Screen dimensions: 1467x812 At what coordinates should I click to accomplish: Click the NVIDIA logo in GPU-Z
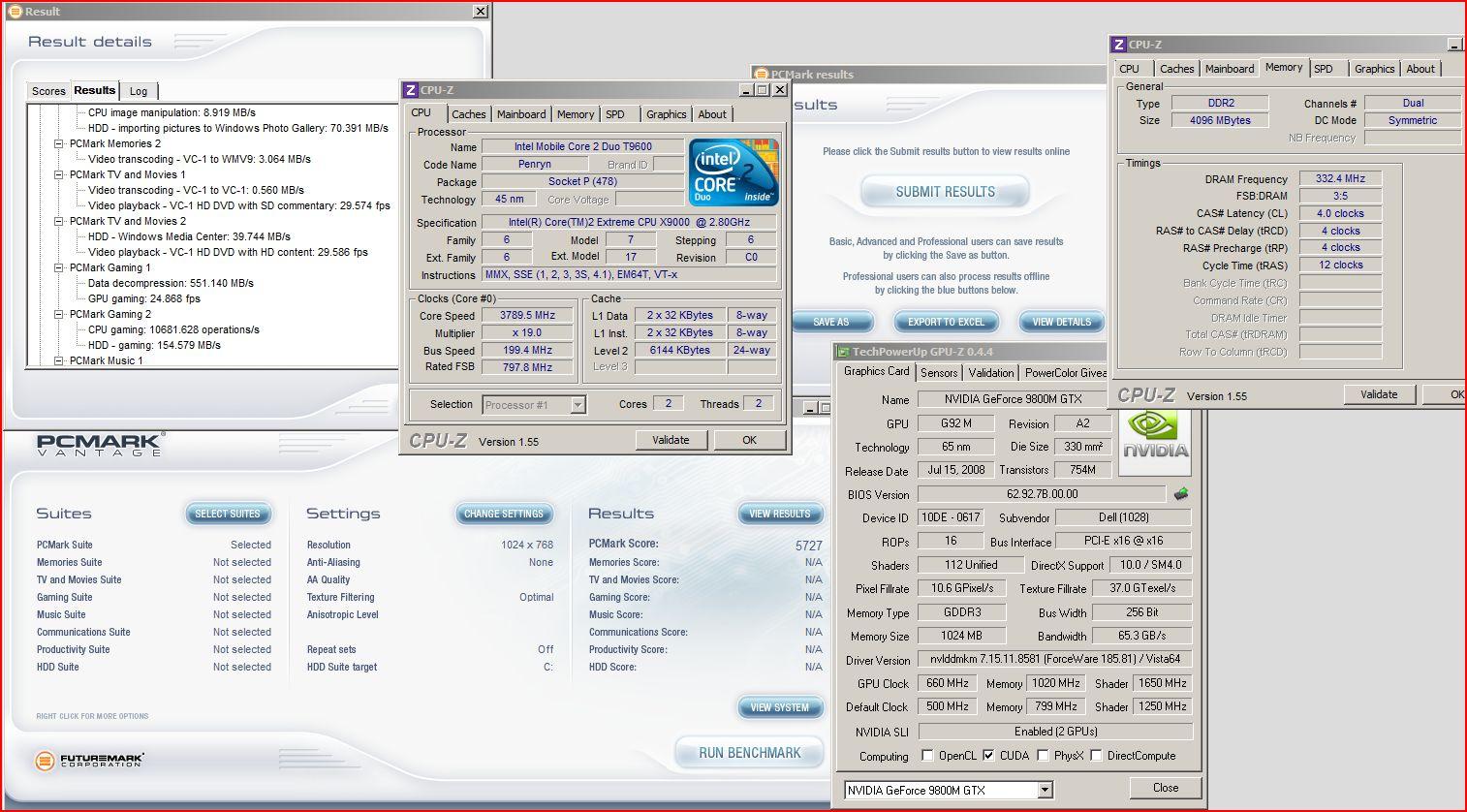coord(1155,443)
